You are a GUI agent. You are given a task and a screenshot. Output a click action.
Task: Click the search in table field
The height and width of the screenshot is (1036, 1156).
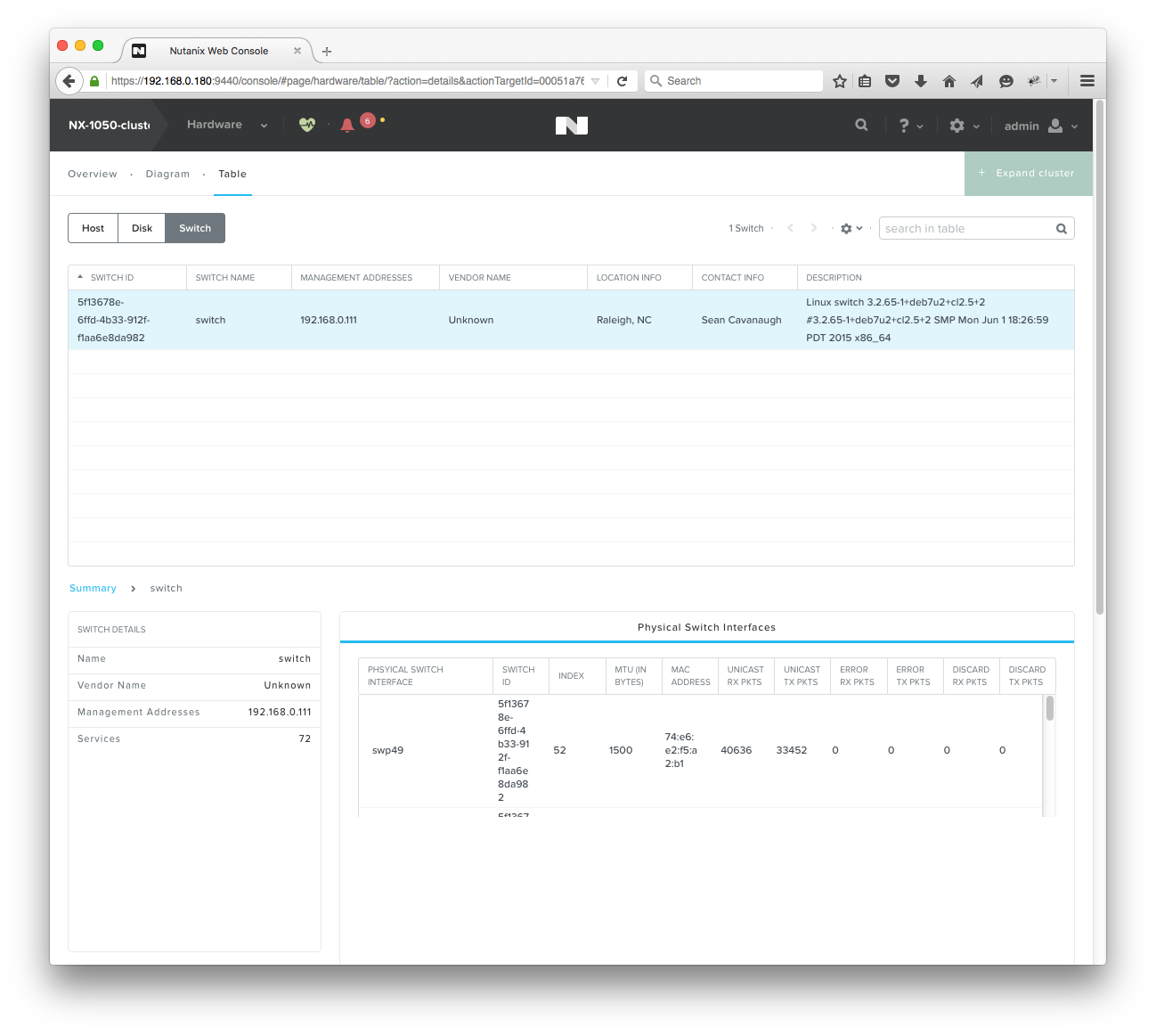pos(966,229)
